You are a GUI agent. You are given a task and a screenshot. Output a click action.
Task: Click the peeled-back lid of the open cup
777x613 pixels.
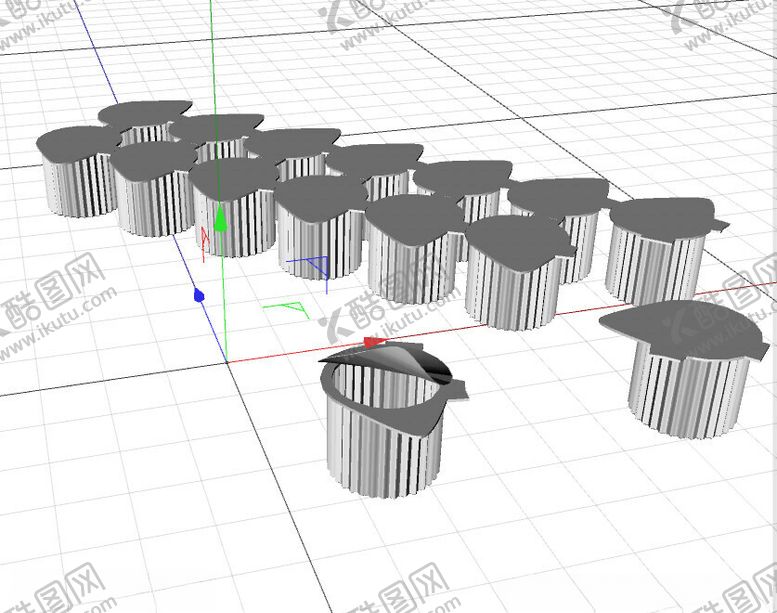pos(389,362)
